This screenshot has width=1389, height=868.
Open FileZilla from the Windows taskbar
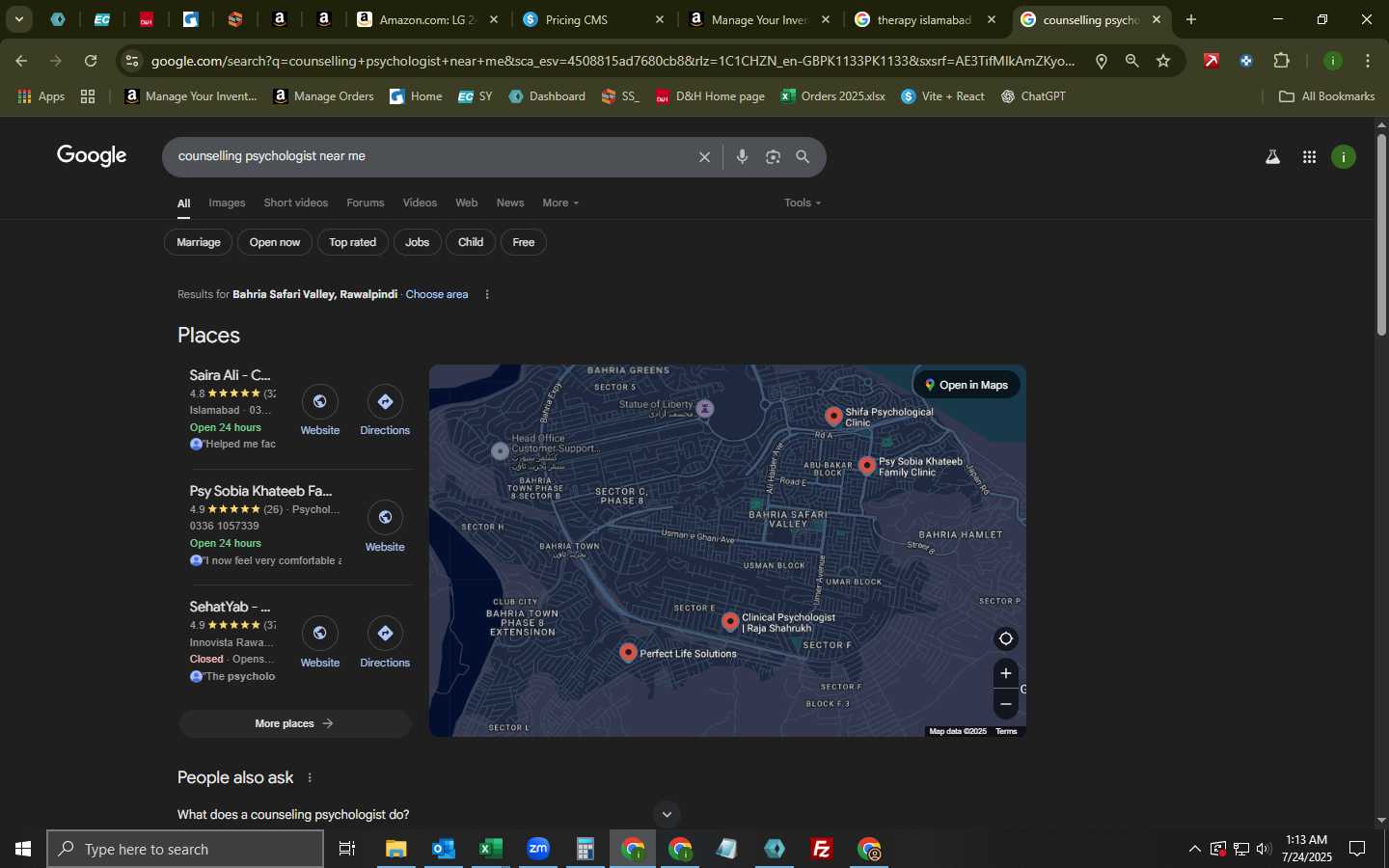pyautogui.click(x=822, y=849)
